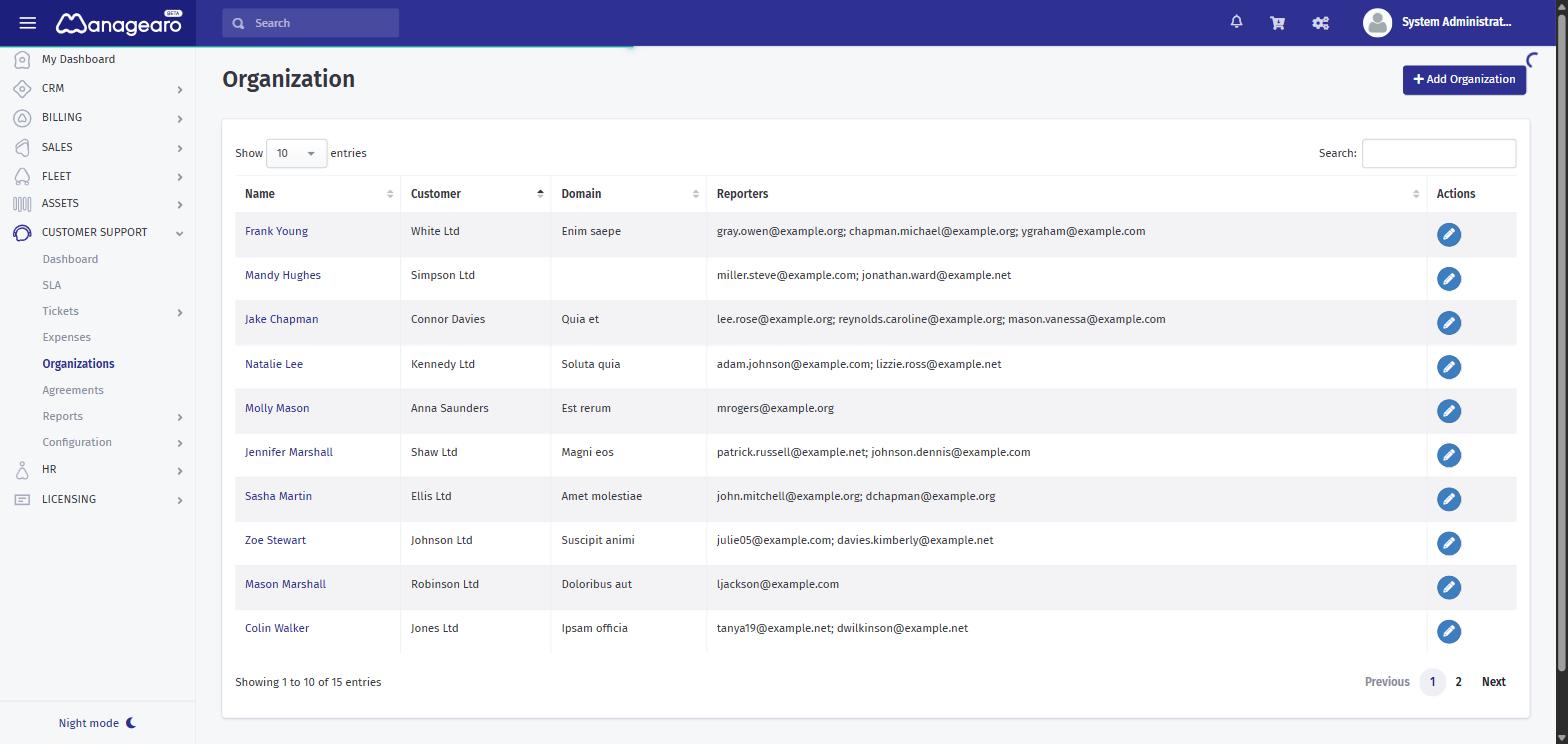Image resolution: width=1568 pixels, height=744 pixels.
Task: Edit the Frank Young organization
Action: pos(1448,235)
